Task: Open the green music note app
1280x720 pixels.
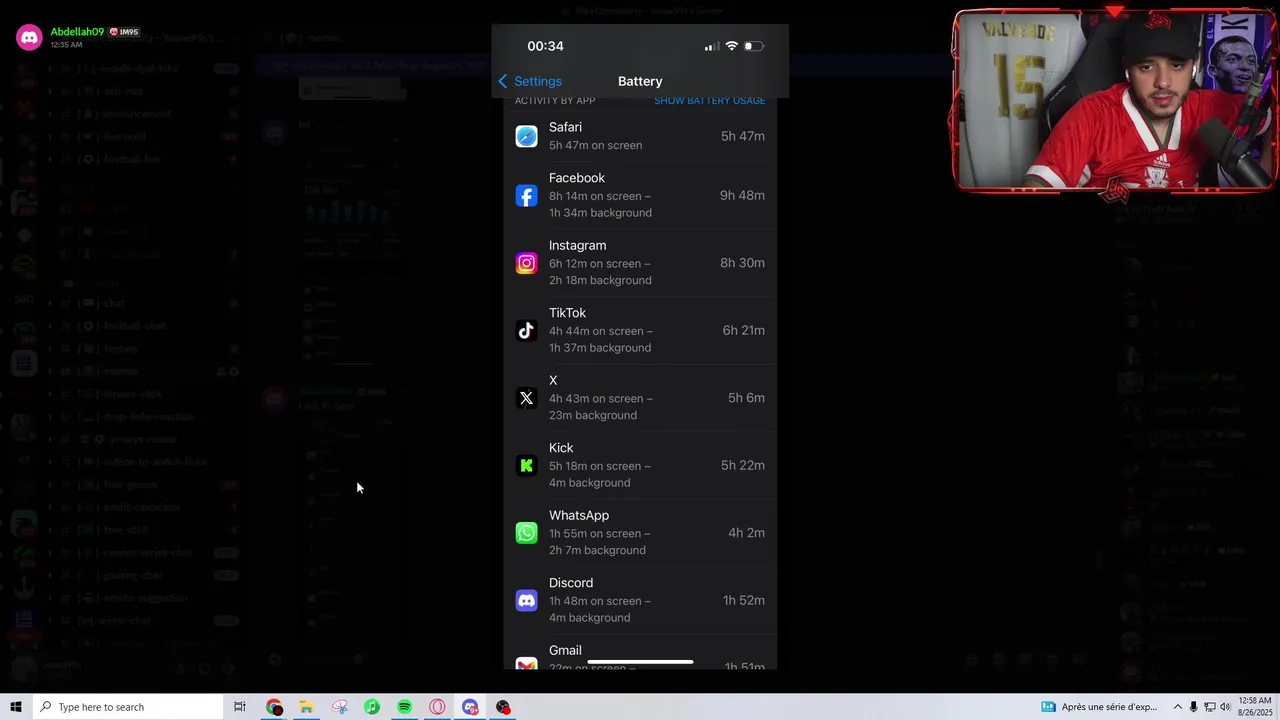Action: 372,707
